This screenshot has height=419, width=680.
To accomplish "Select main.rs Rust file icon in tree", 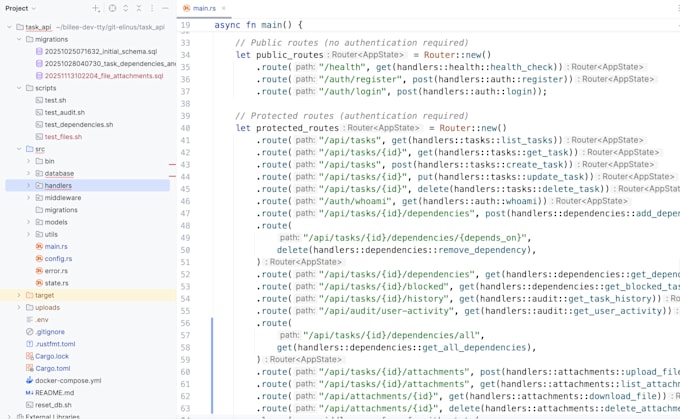I will pyautogui.click(x=39, y=246).
